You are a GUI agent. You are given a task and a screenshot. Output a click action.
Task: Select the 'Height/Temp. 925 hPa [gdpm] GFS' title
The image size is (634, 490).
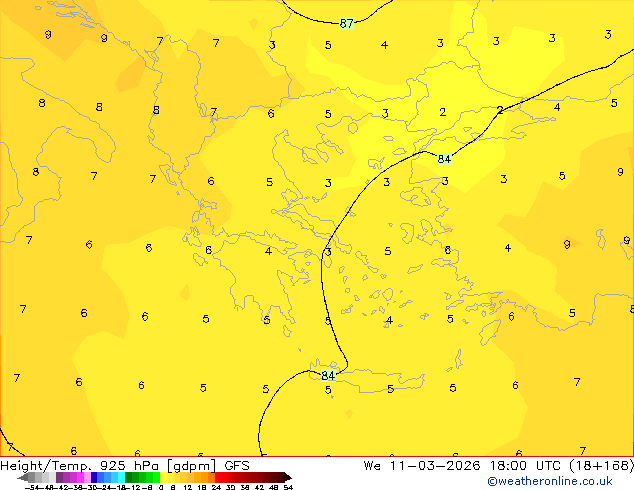125,466
